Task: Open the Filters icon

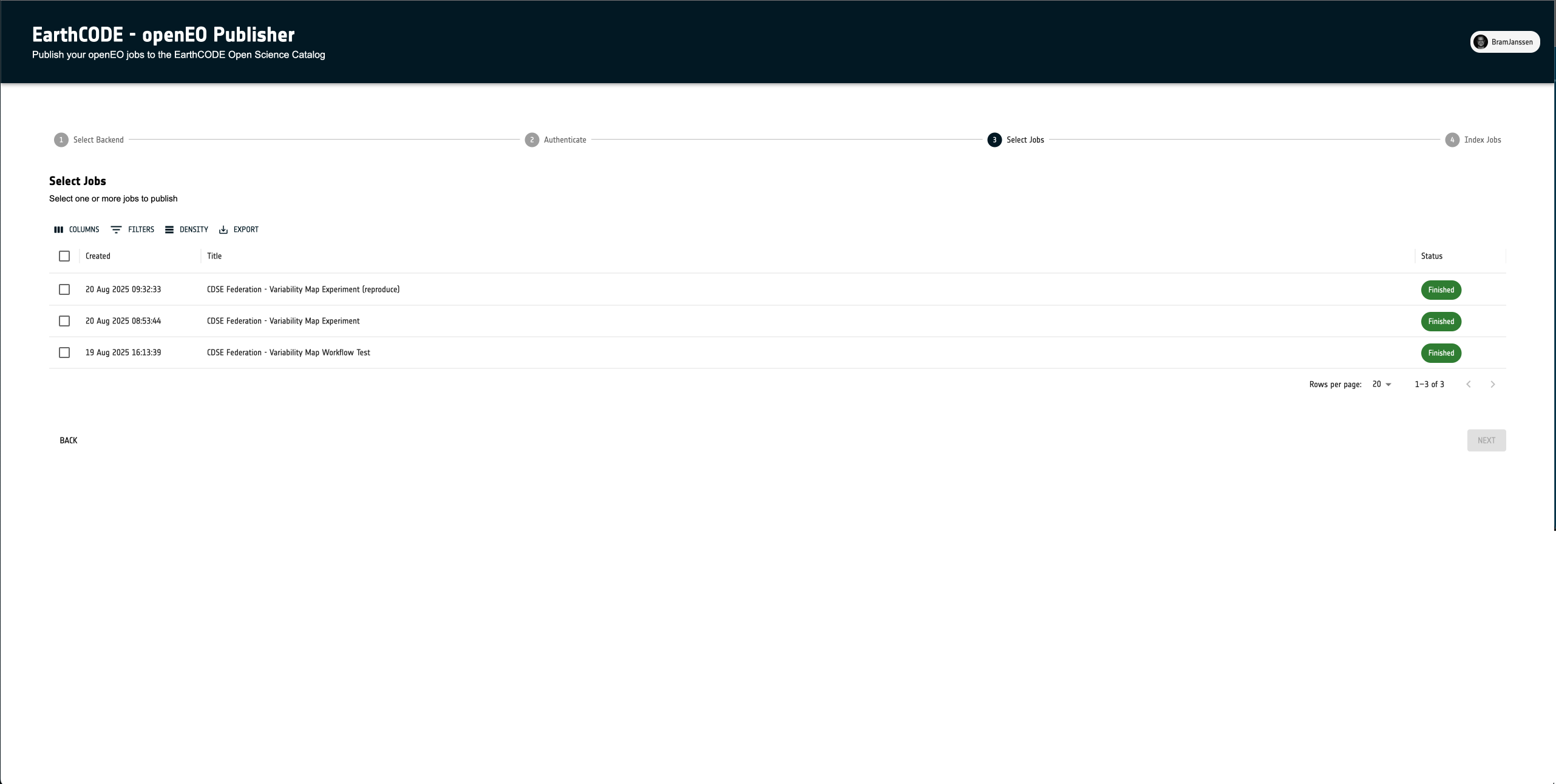Action: (x=117, y=229)
